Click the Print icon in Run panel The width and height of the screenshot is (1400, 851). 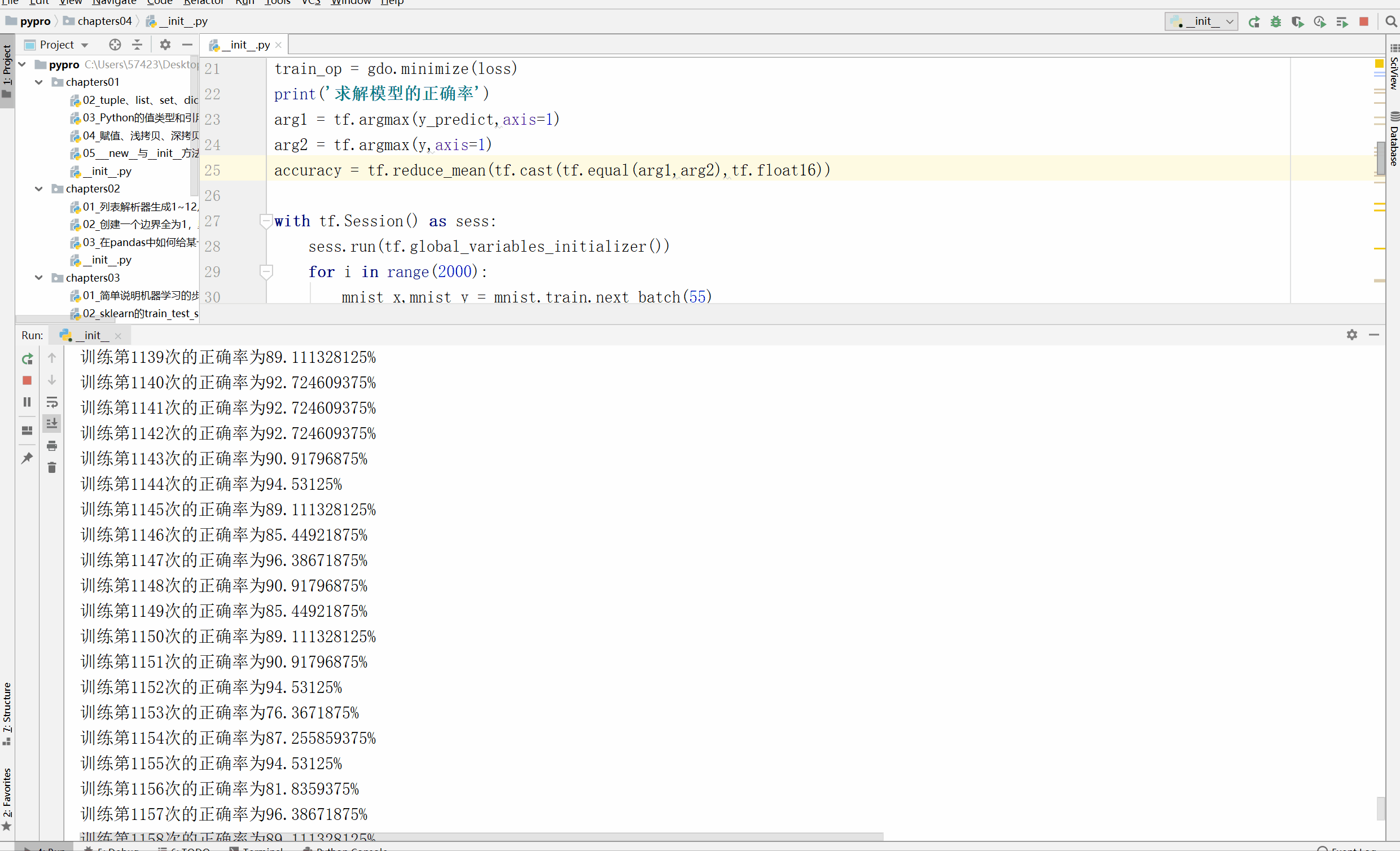coord(52,445)
